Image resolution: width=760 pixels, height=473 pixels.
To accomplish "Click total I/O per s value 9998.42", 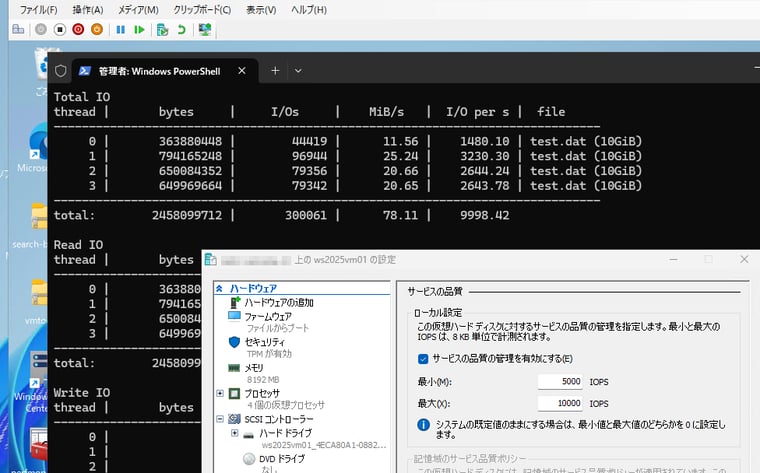I will [x=485, y=216].
